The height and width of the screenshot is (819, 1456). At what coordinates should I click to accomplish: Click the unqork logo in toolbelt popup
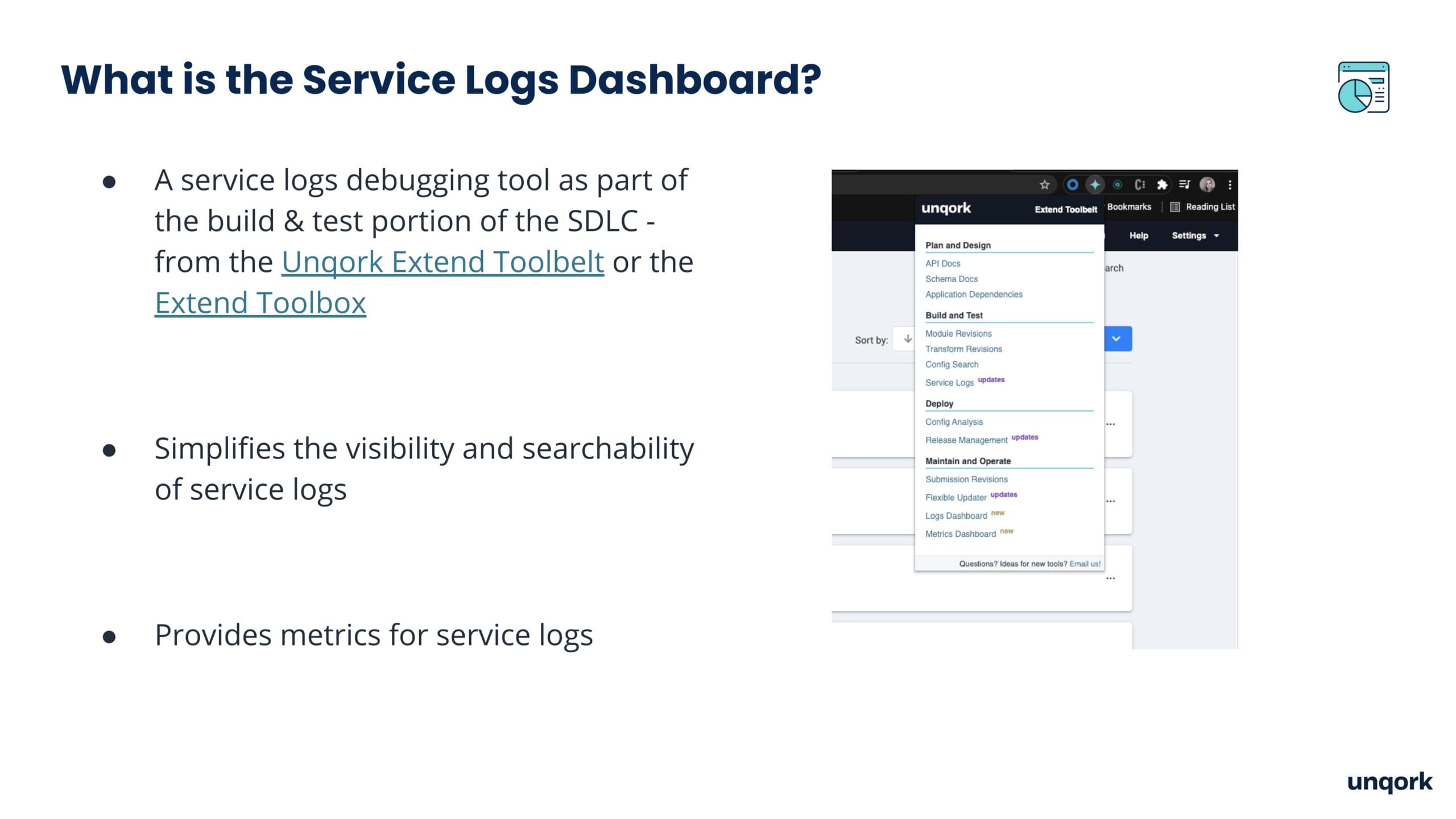tap(946, 208)
